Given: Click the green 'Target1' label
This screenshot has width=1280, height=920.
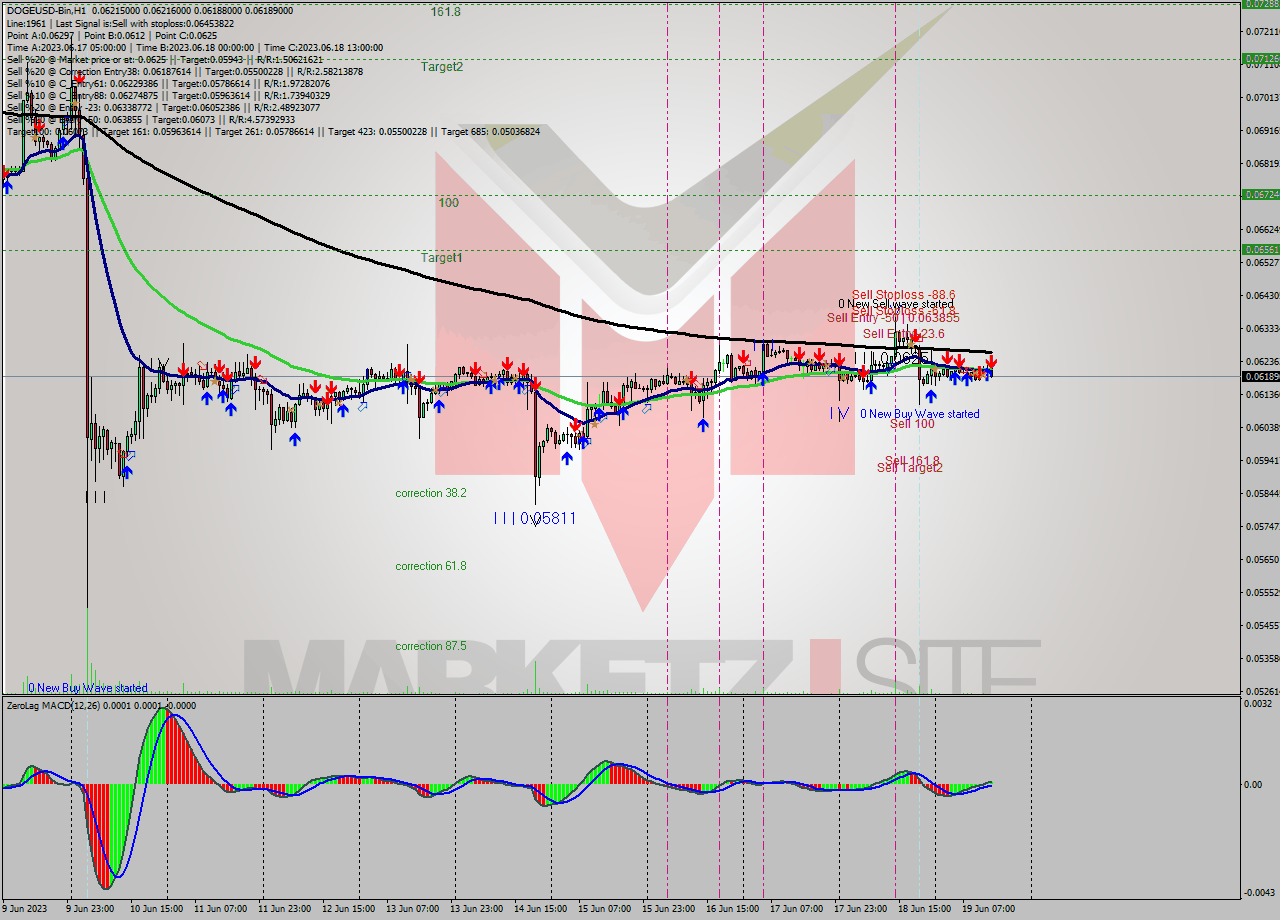Looking at the screenshot, I should (x=441, y=258).
